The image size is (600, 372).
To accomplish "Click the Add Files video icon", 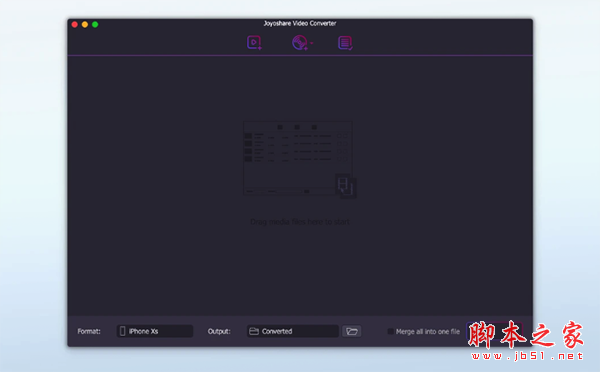I will pos(254,42).
